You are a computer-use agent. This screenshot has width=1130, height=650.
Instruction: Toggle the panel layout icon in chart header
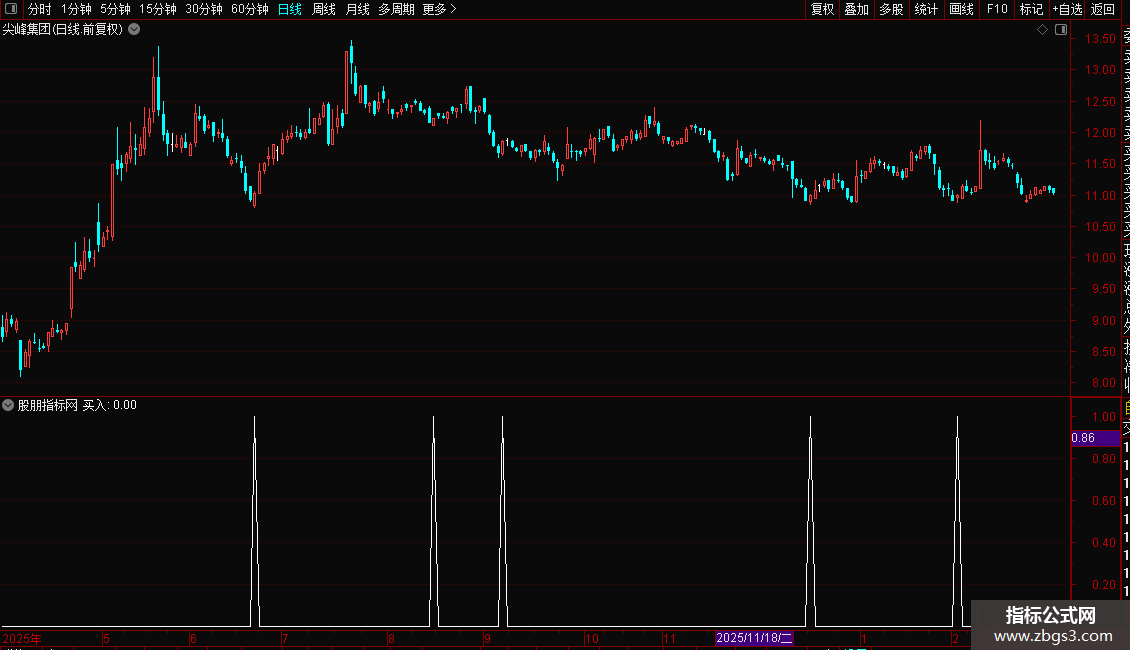1061,30
